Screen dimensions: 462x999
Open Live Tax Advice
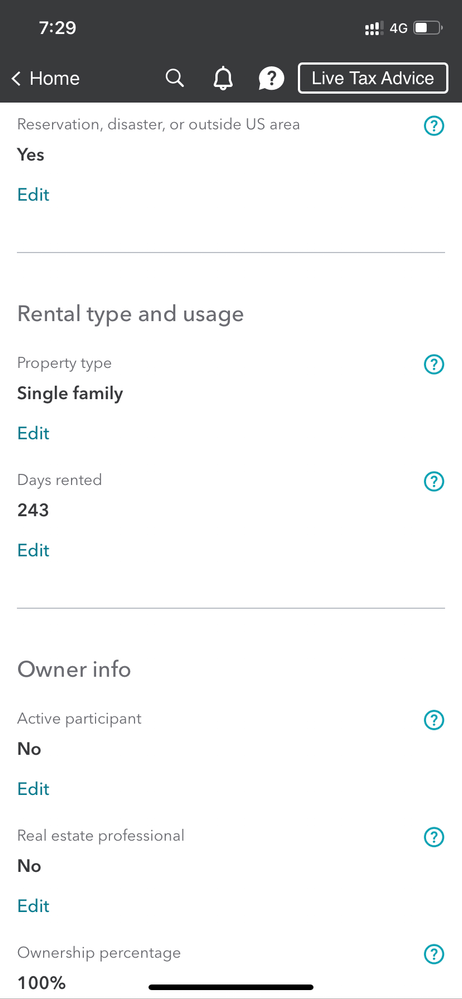click(373, 78)
